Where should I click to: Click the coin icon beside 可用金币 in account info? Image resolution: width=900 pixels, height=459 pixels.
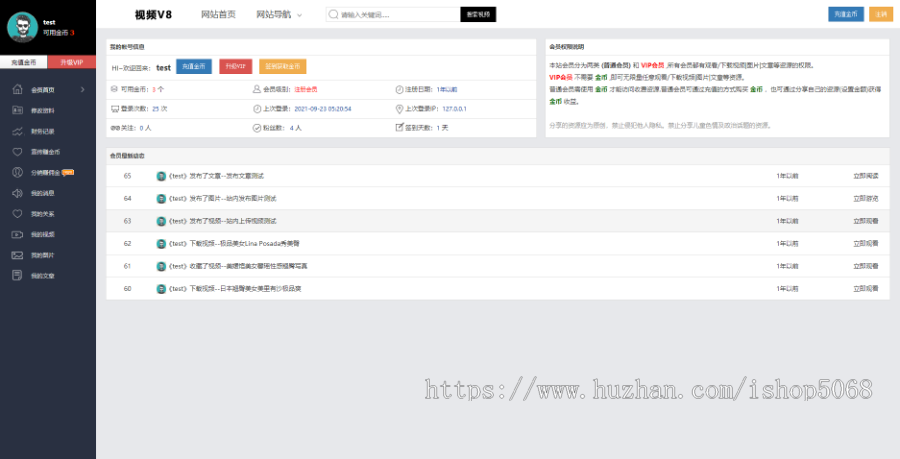114,89
